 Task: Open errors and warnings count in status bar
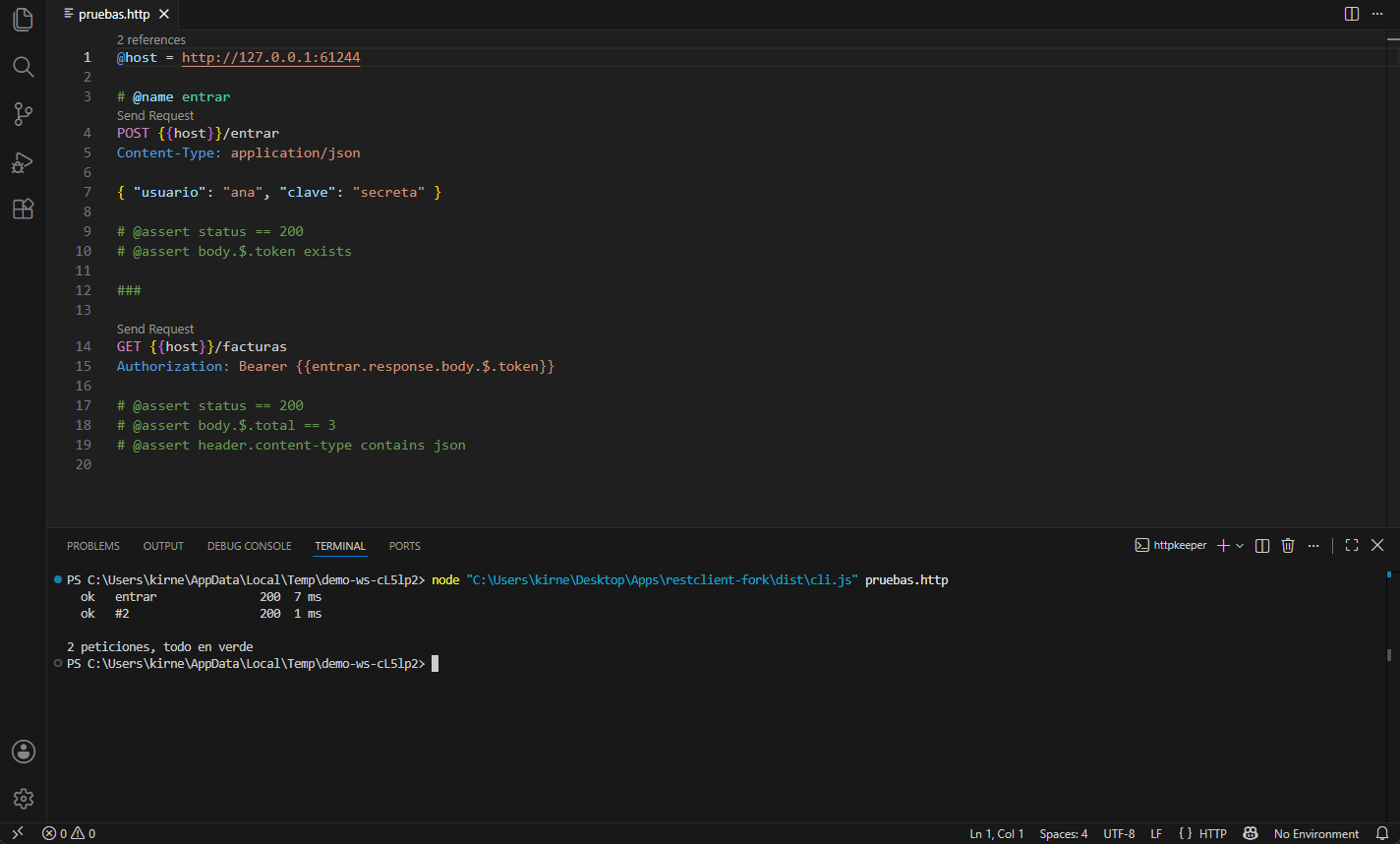tap(69, 833)
